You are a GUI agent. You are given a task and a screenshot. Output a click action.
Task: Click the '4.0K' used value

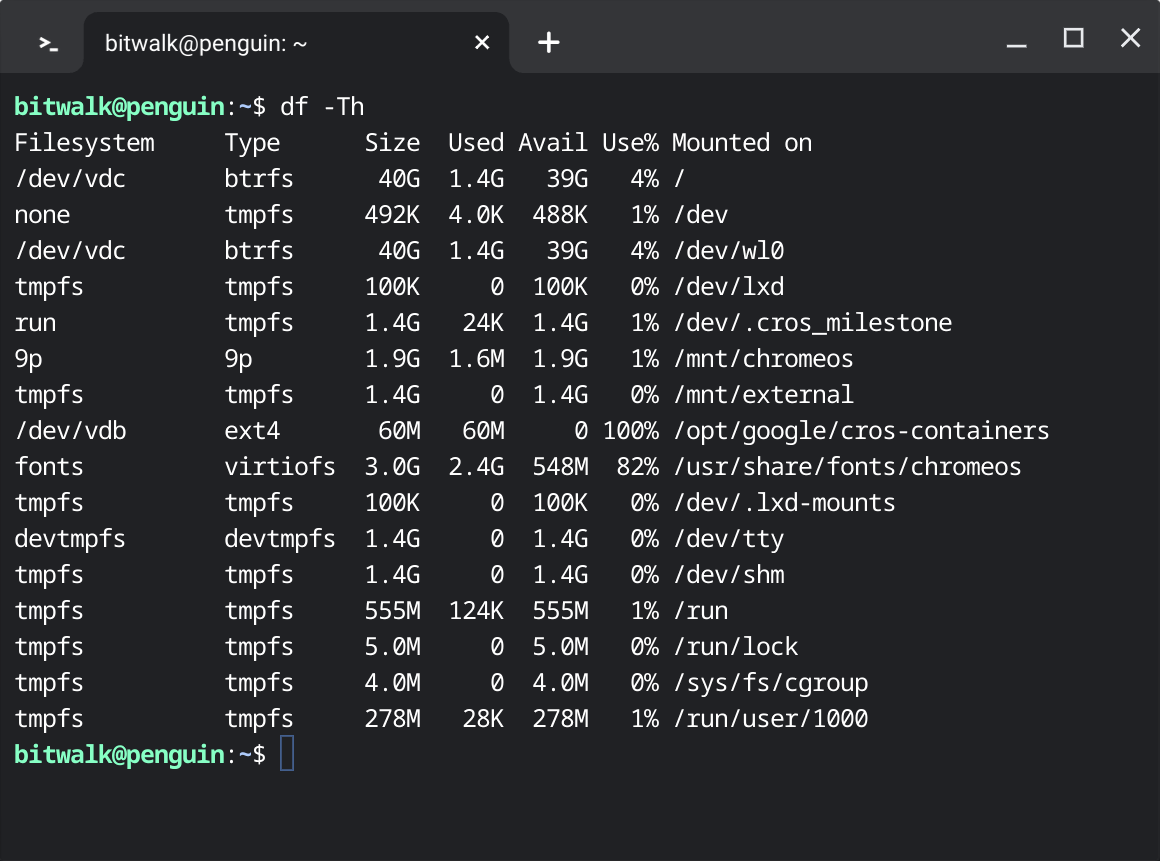[x=476, y=215]
